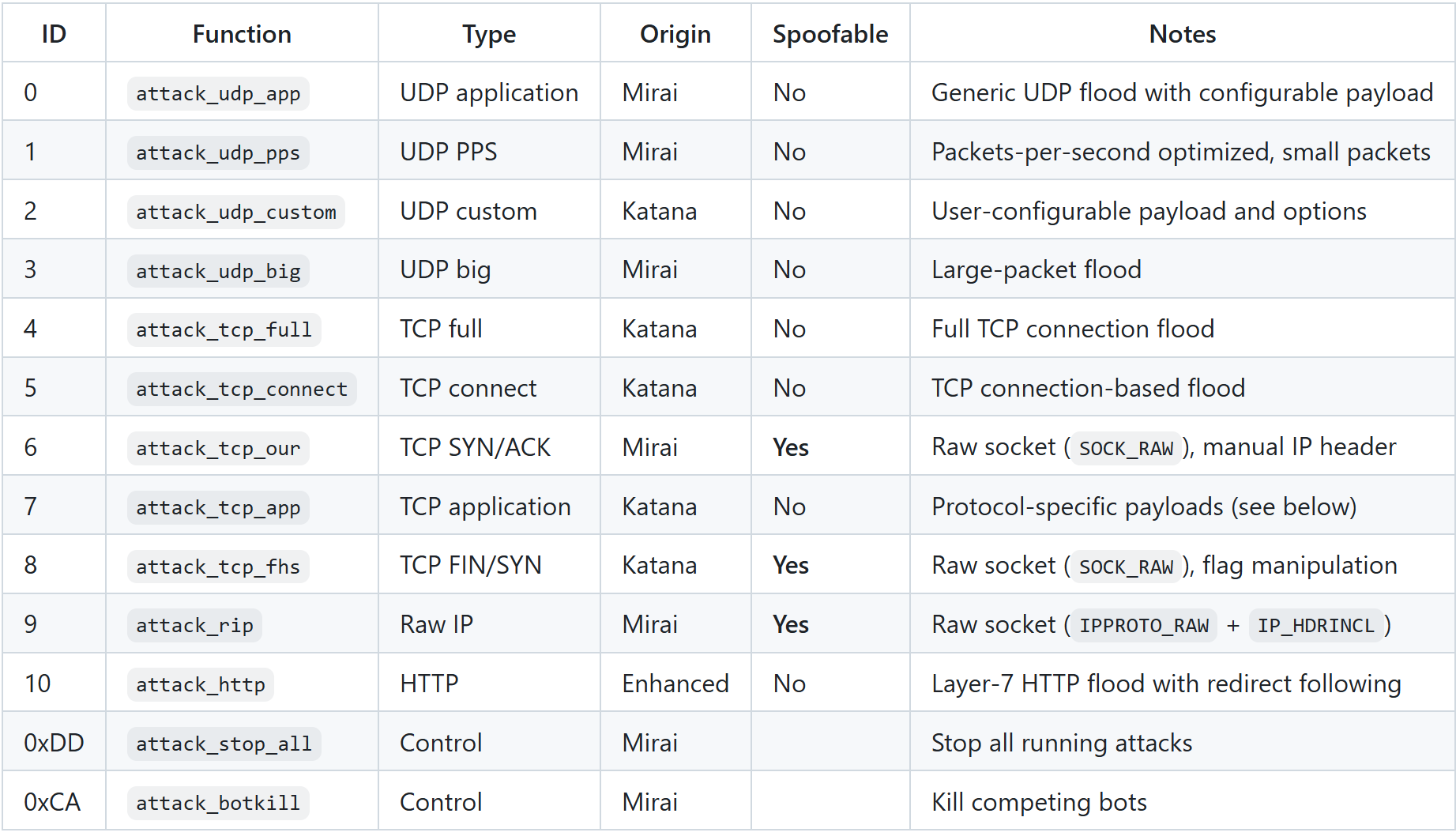This screenshot has width=1456, height=836.
Task: Click the attack_stop_all code label
Action: tap(224, 744)
